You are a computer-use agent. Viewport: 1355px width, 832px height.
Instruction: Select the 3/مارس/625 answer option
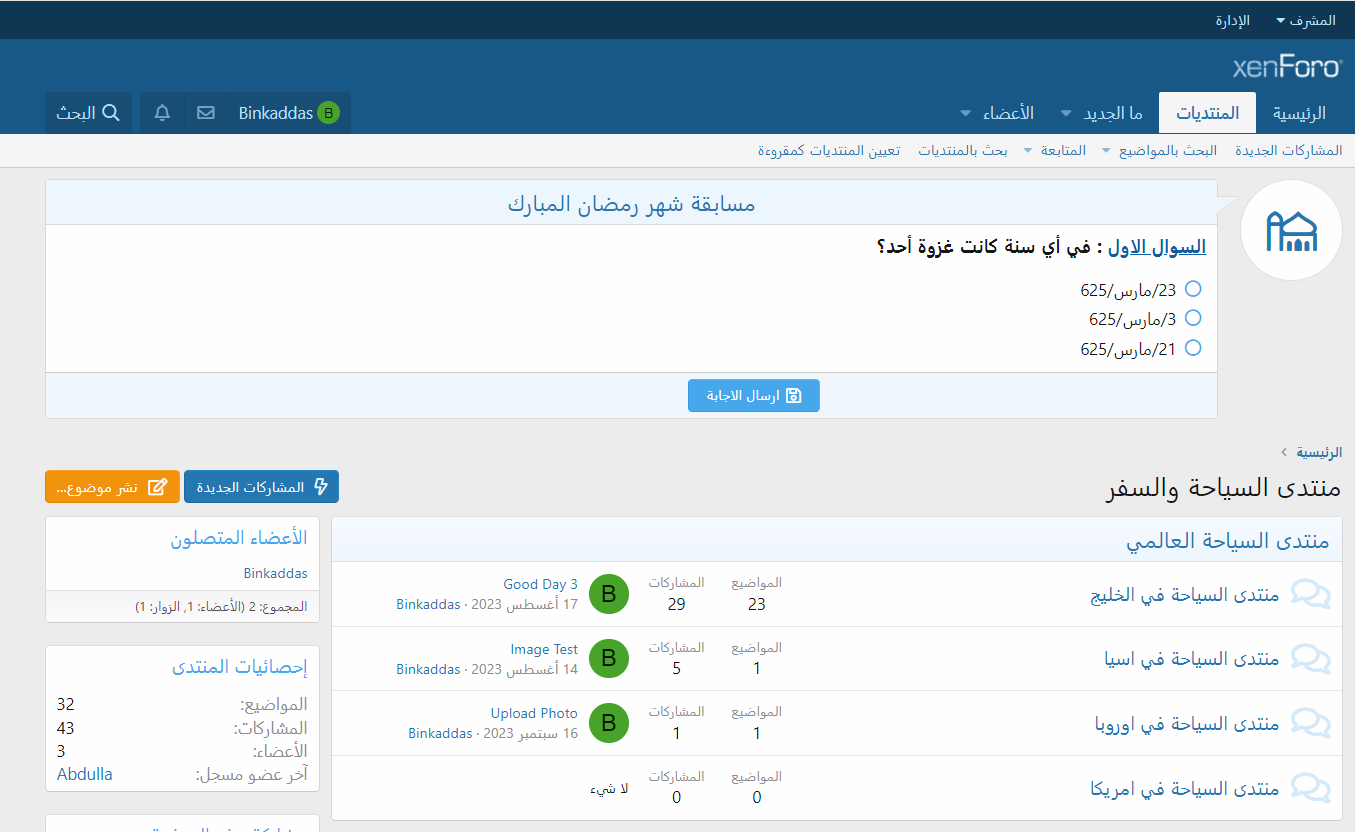tap(1192, 319)
